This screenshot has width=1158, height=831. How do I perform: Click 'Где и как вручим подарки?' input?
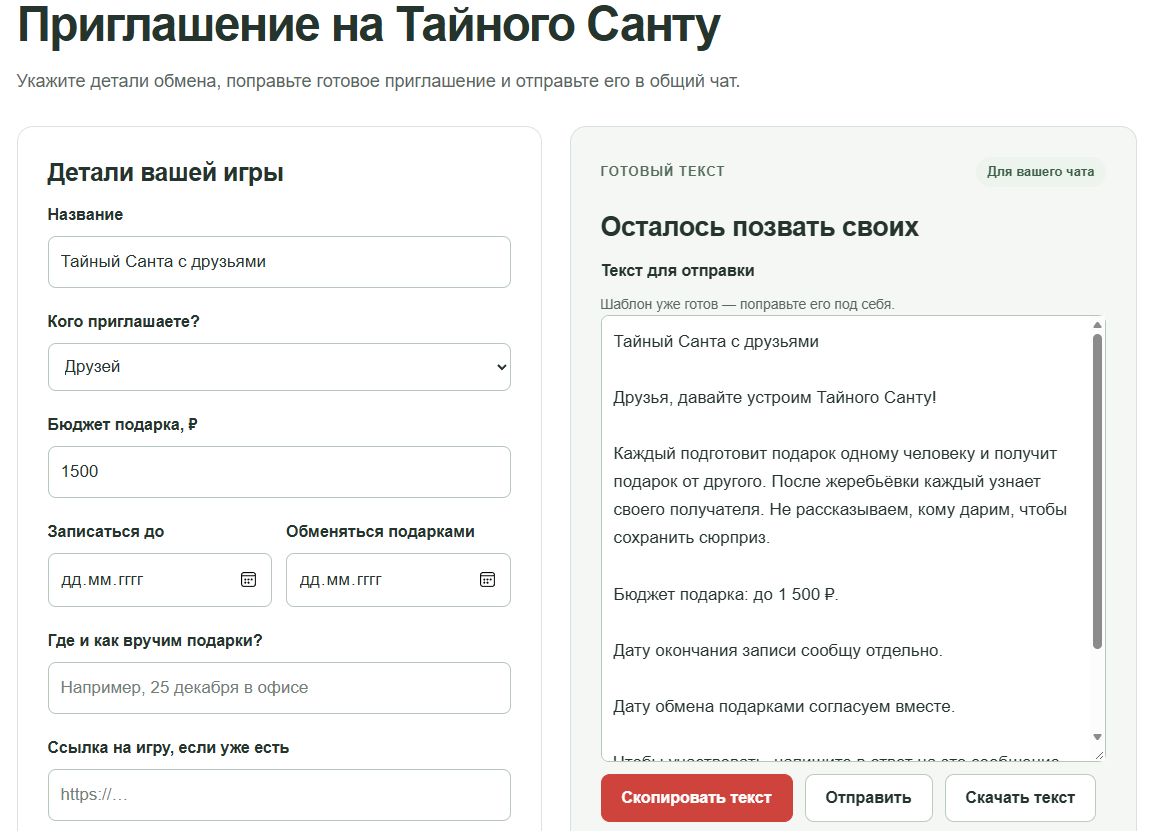click(x=279, y=688)
